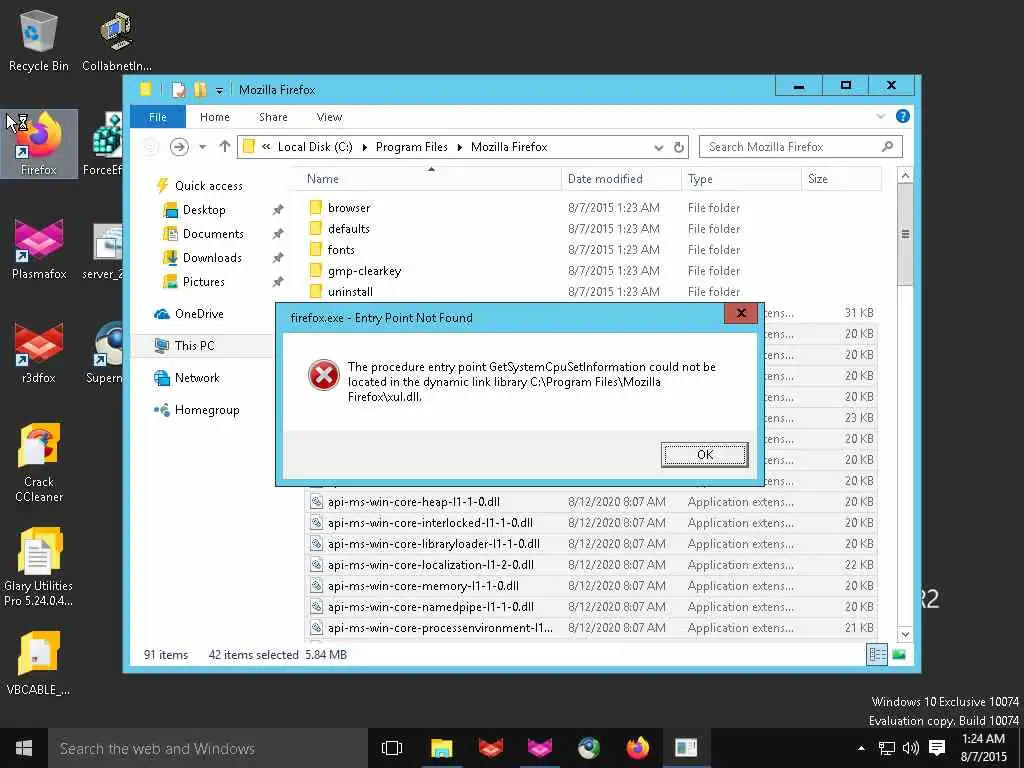1024x768 pixels.
Task: Expand the address bar history dropdown
Action: coord(659,148)
